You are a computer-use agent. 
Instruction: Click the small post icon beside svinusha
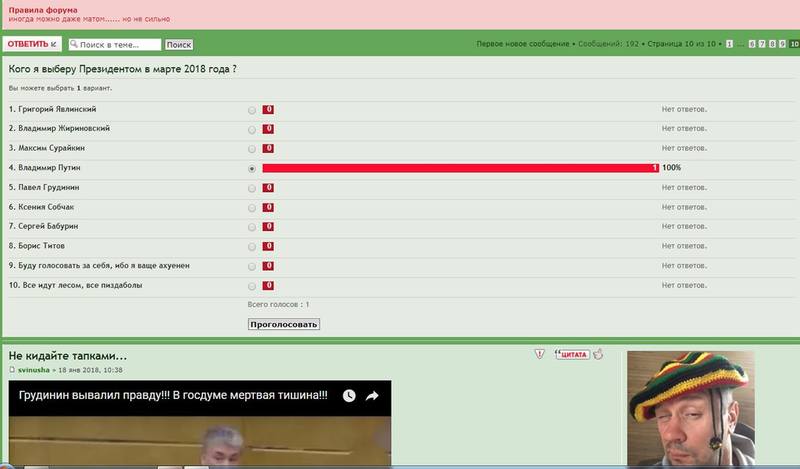(x=12, y=370)
